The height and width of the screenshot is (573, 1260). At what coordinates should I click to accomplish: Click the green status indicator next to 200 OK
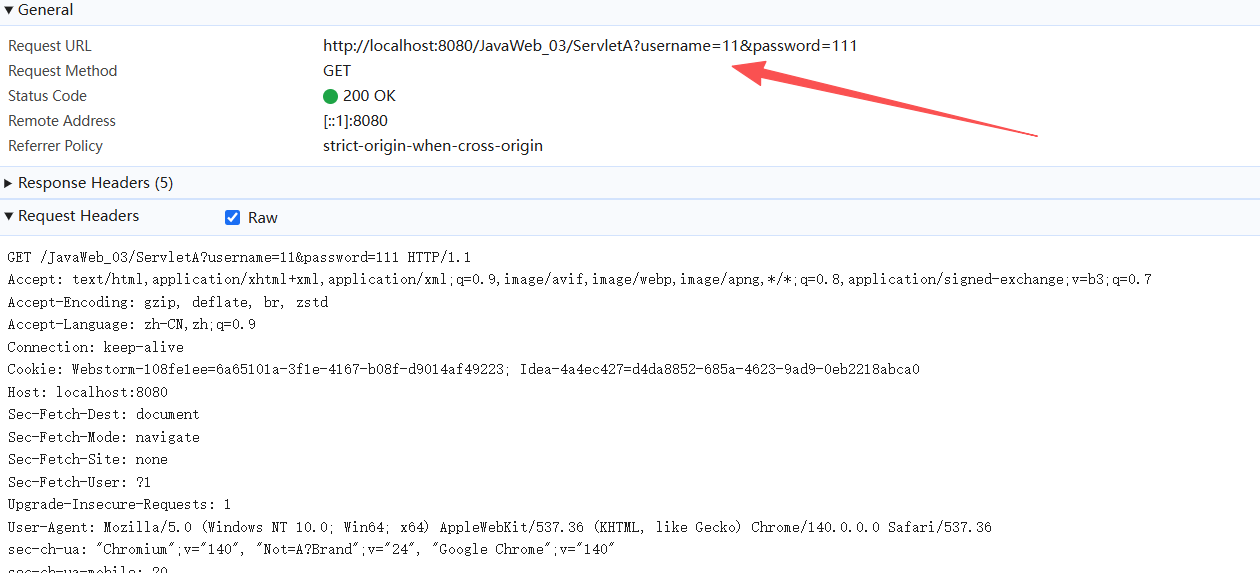330,97
